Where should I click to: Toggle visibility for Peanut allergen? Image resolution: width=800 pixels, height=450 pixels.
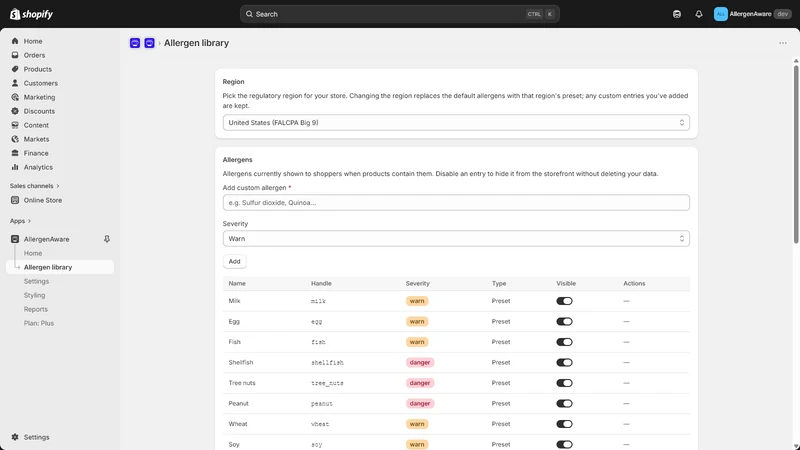[564, 404]
